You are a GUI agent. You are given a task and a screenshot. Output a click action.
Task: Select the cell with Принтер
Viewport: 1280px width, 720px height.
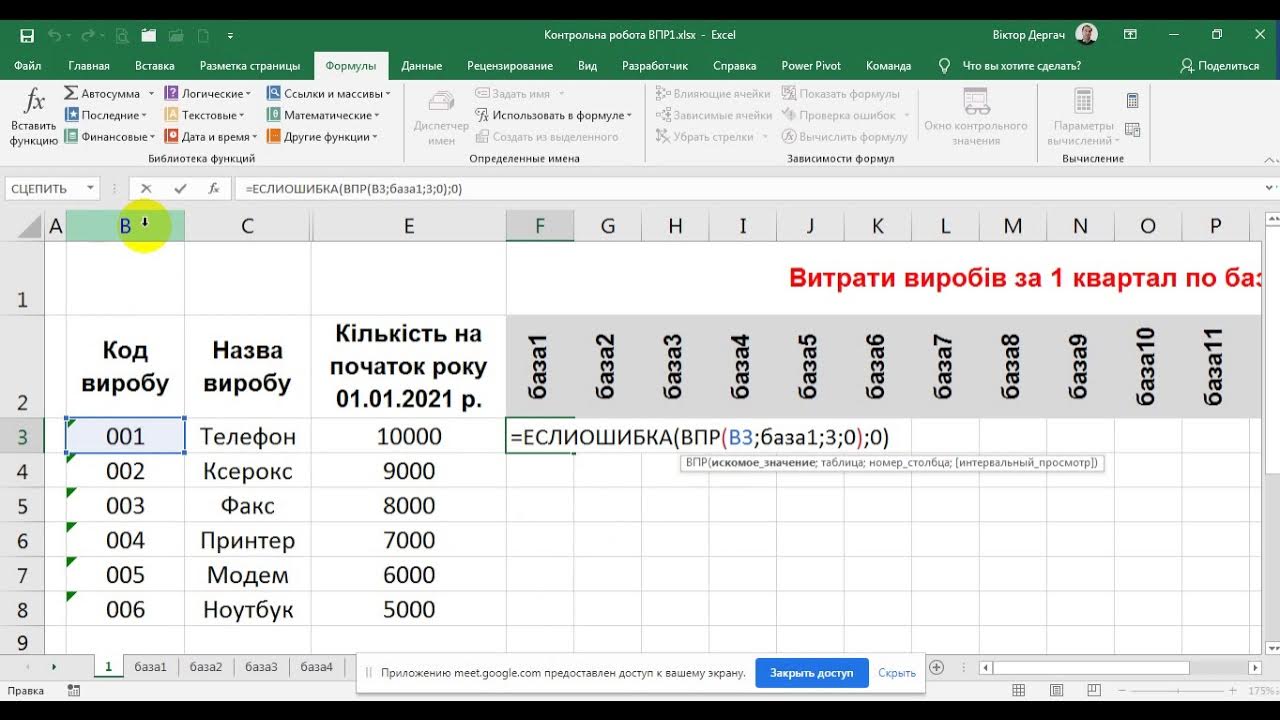pos(247,540)
